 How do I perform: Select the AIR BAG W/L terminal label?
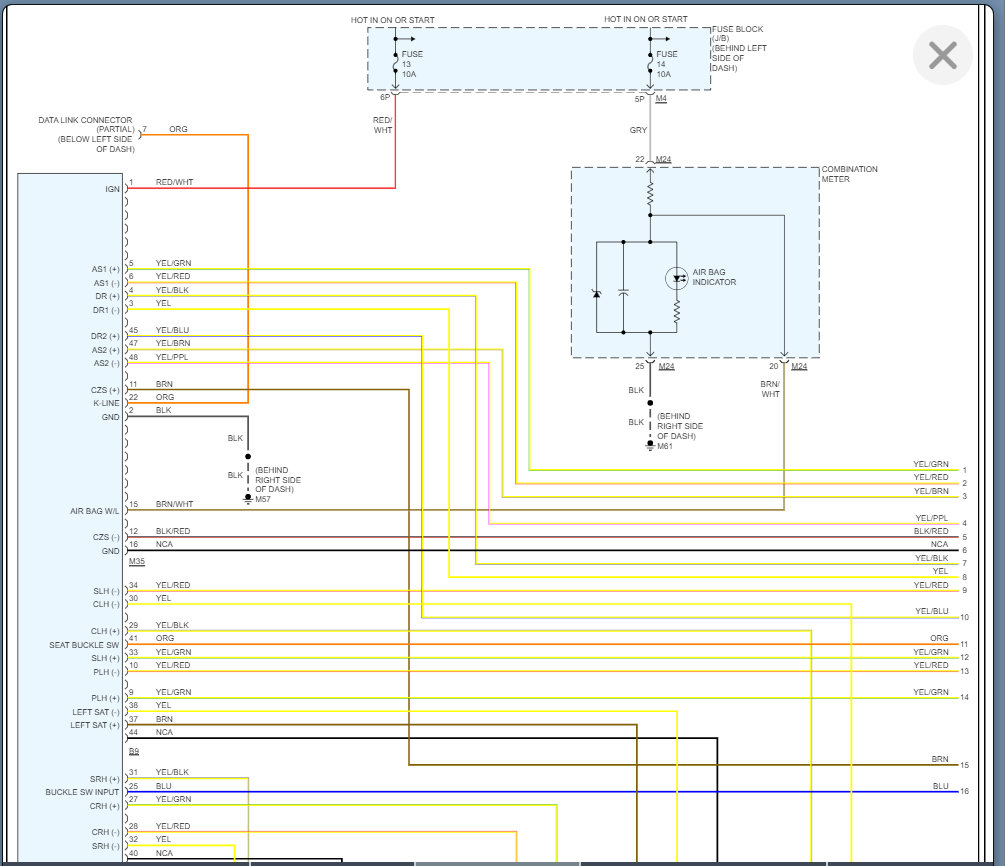click(x=94, y=511)
